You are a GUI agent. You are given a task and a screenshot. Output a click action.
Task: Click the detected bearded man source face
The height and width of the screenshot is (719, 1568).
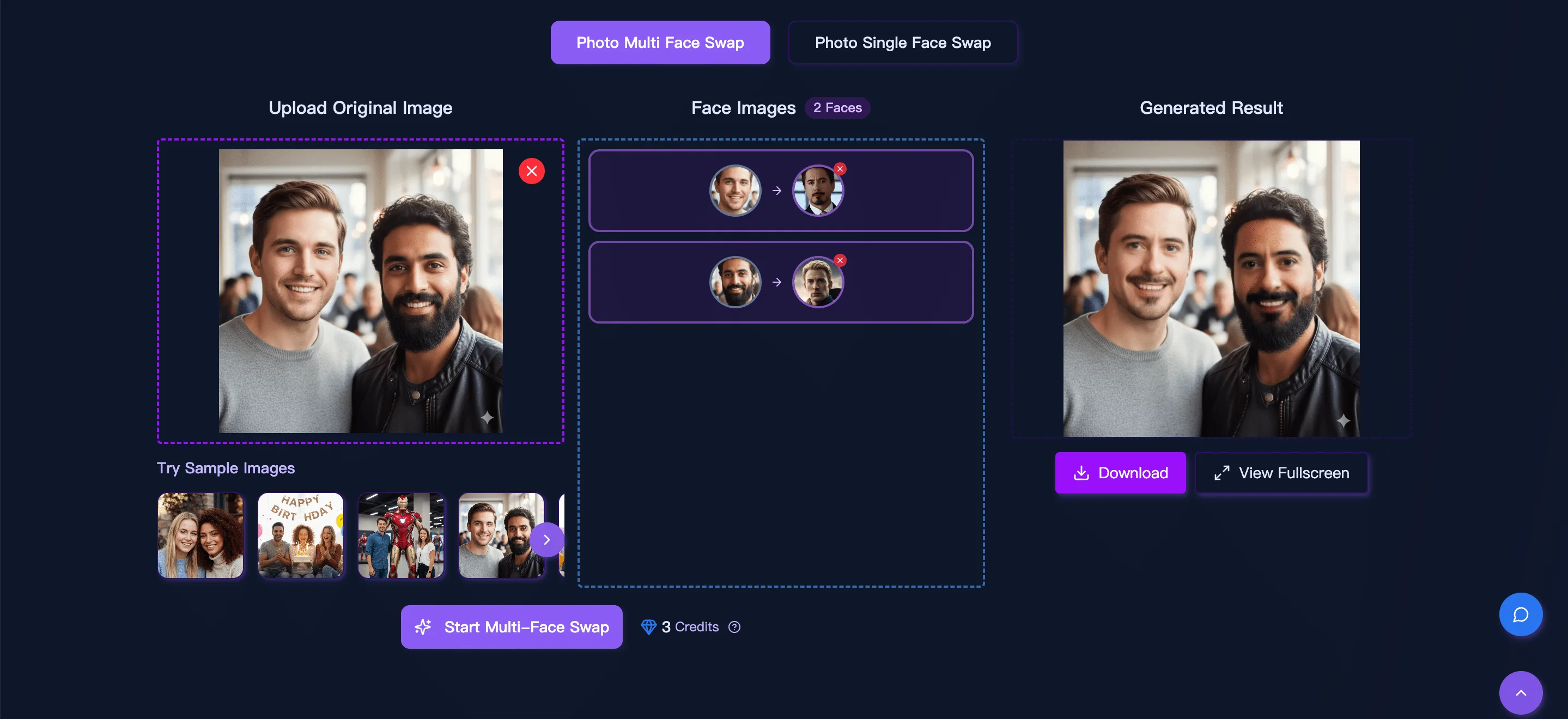pos(736,282)
